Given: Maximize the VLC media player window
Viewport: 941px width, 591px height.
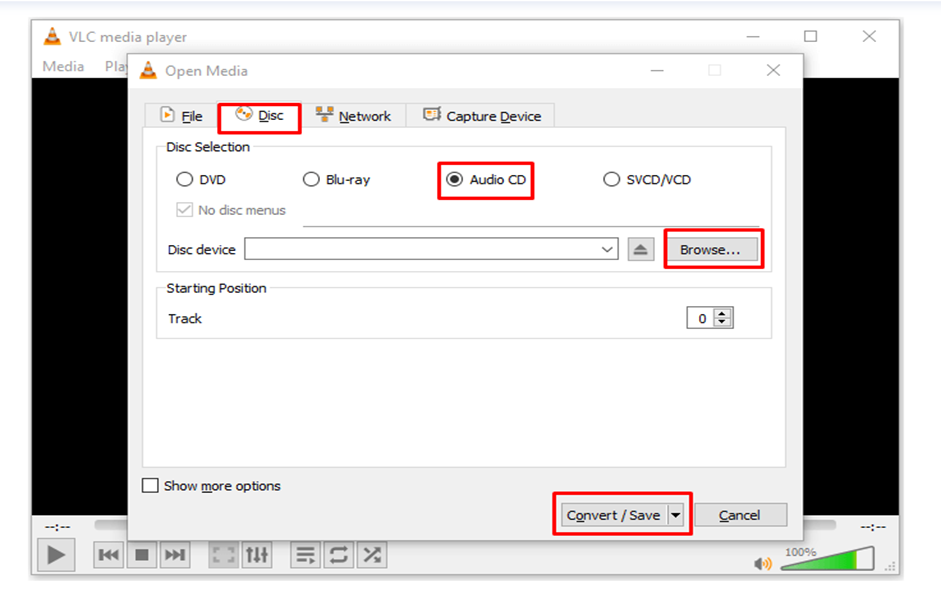Looking at the screenshot, I should click(x=811, y=36).
